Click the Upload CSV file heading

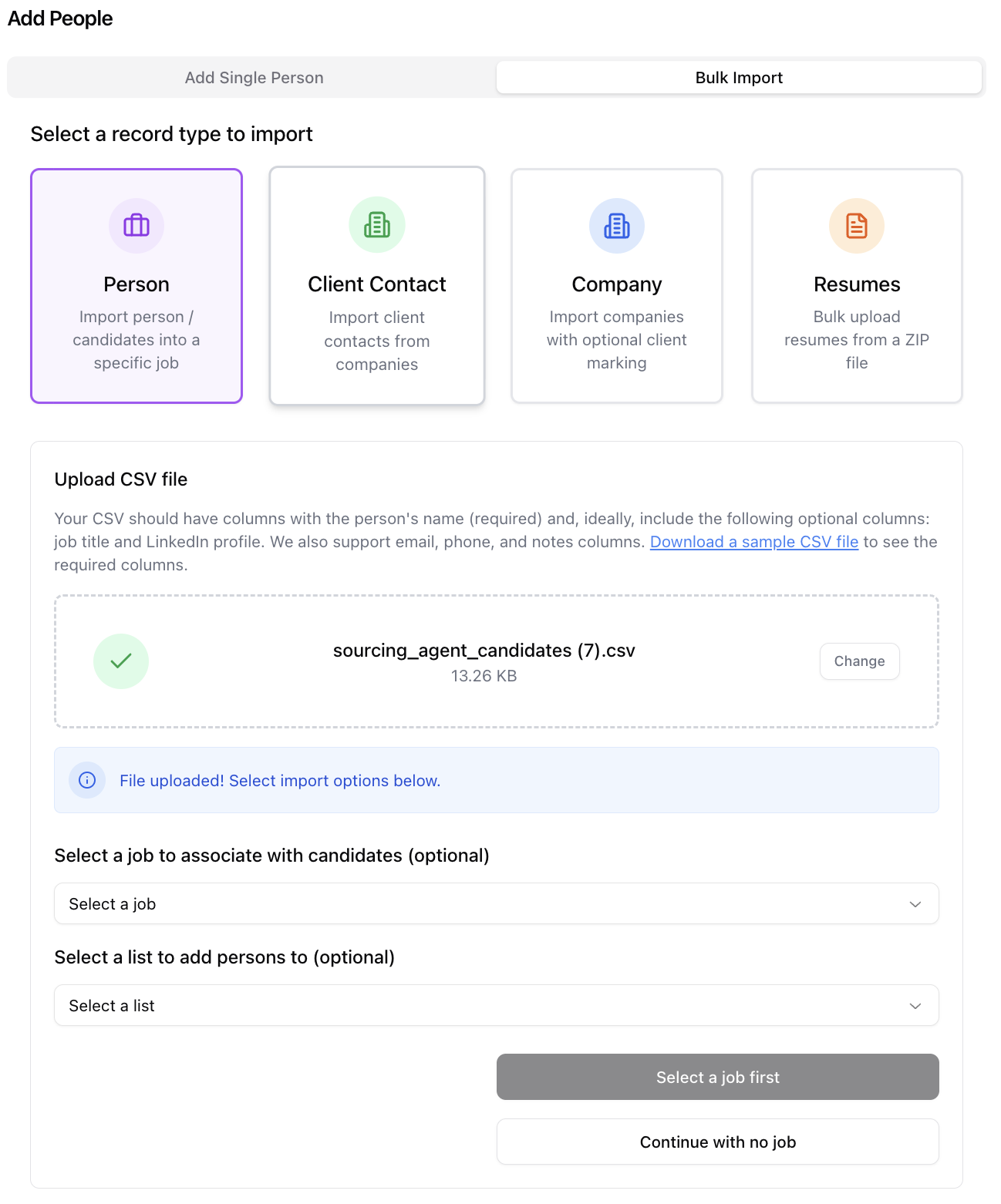(x=121, y=479)
